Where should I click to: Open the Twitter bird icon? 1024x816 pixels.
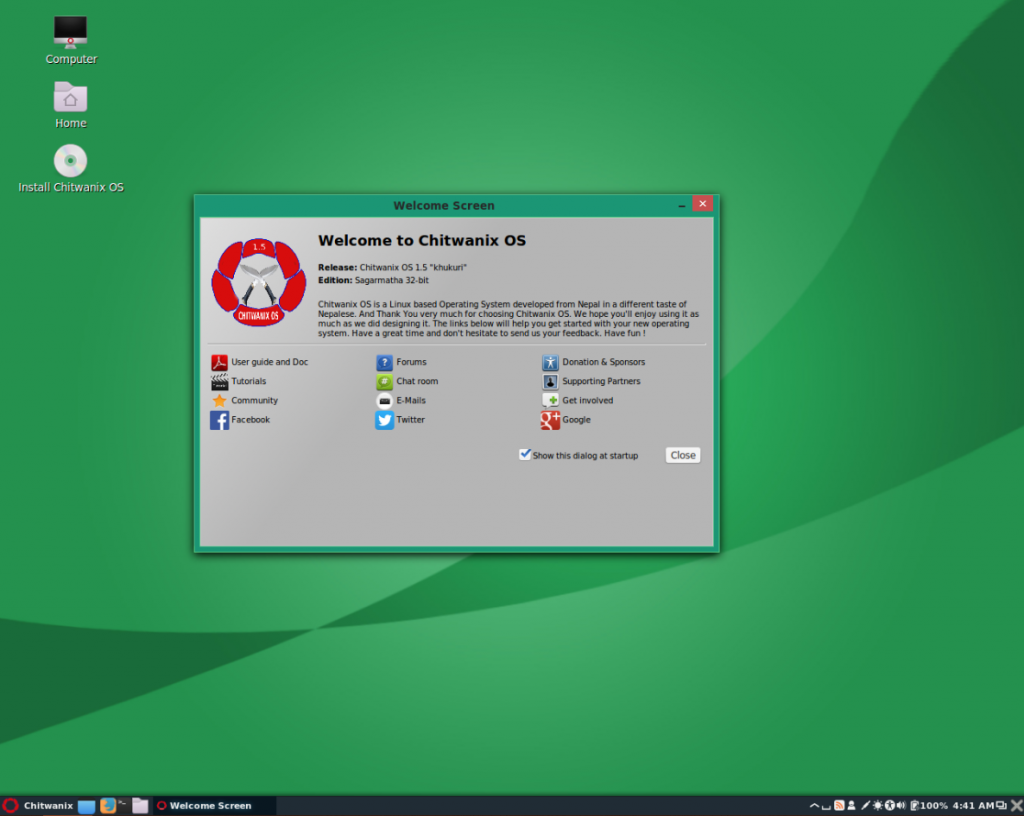click(385, 420)
